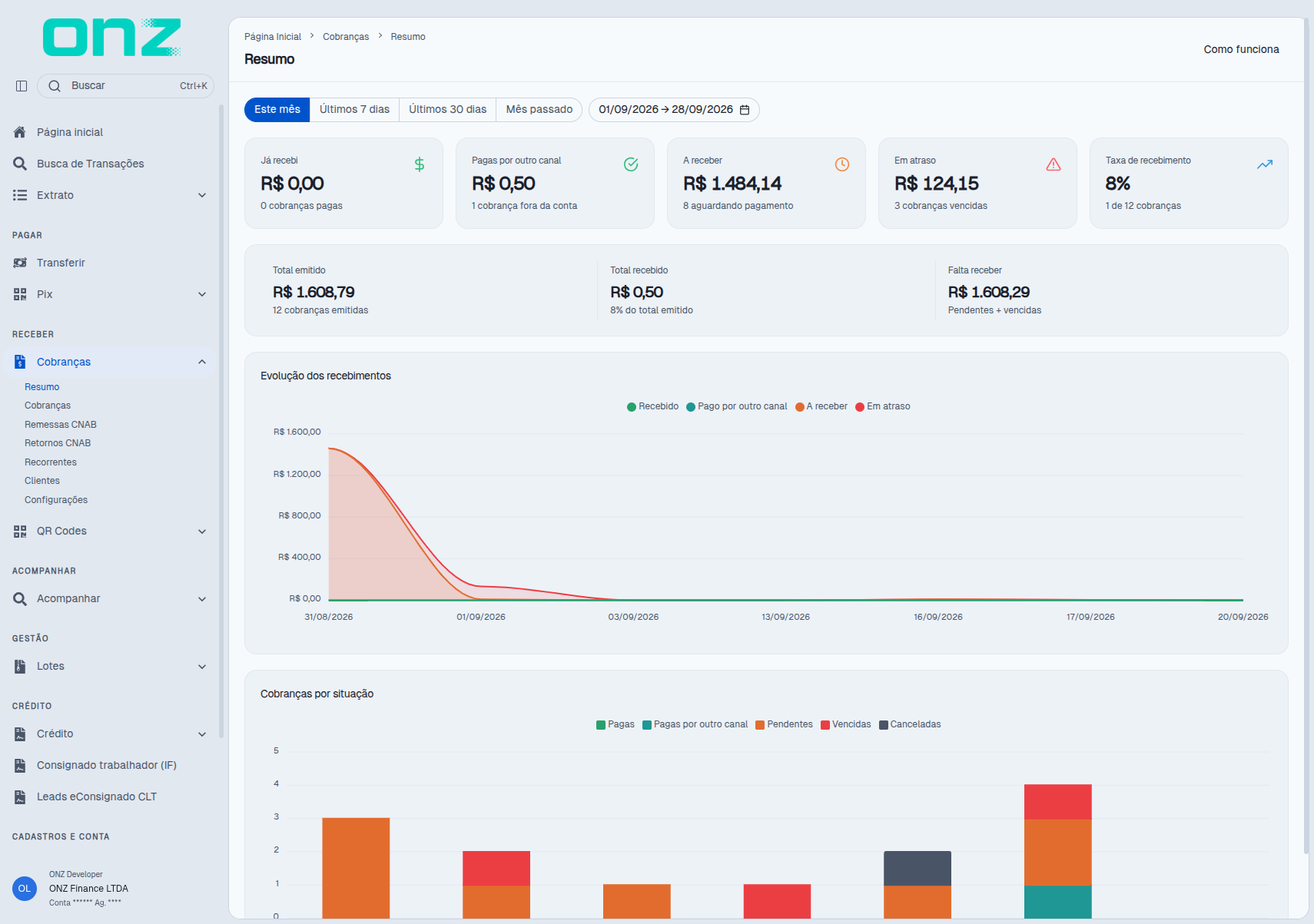
Task: Expand the Extrato menu
Action: [110, 195]
